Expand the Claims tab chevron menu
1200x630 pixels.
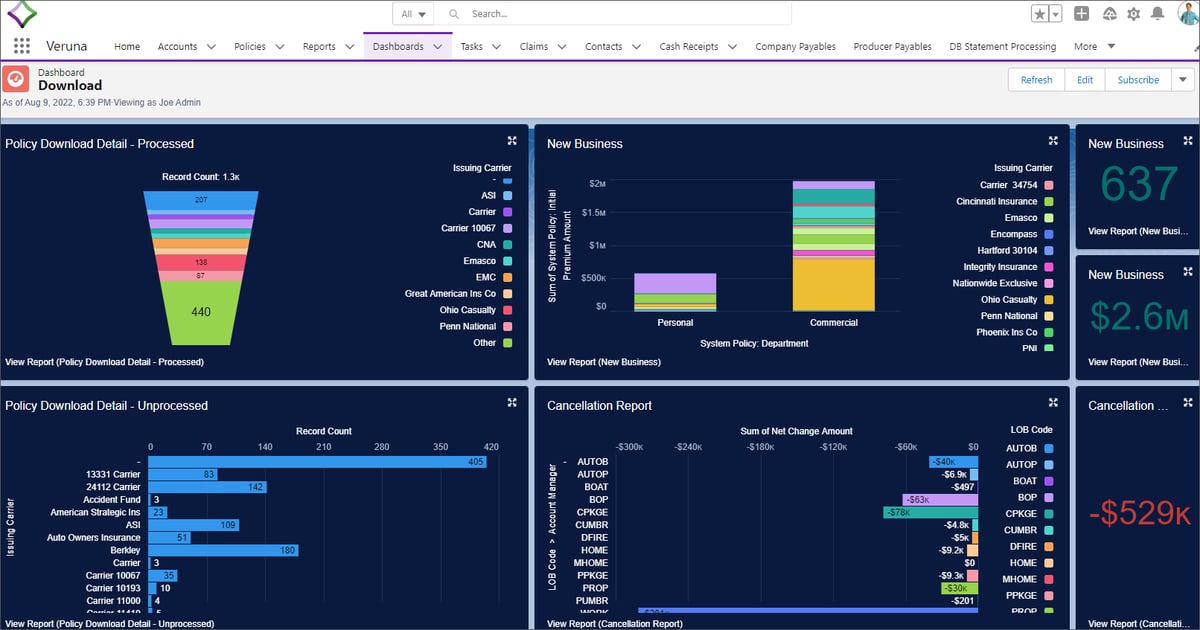pos(562,46)
